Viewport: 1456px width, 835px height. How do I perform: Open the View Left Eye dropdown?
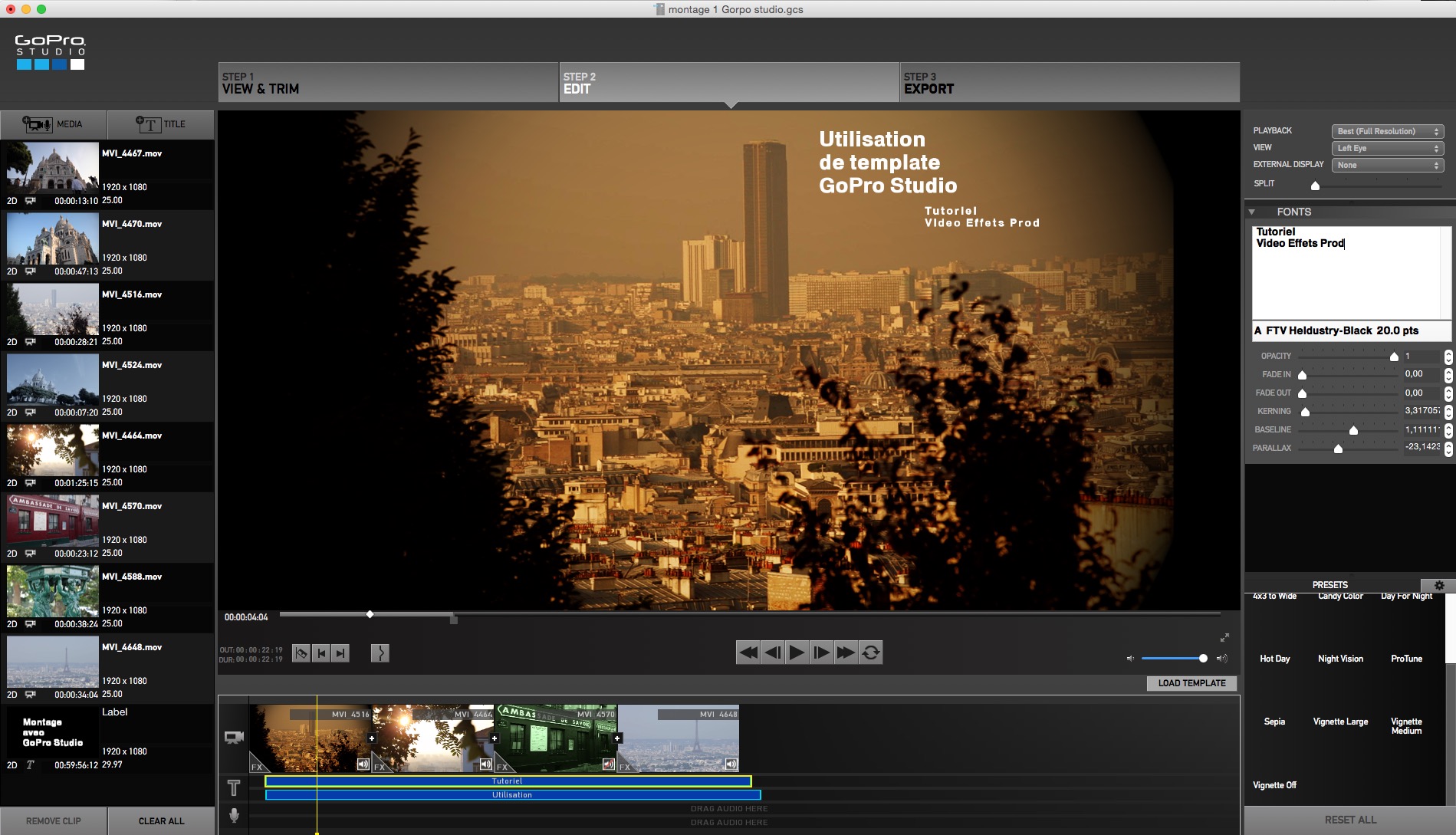point(1388,148)
